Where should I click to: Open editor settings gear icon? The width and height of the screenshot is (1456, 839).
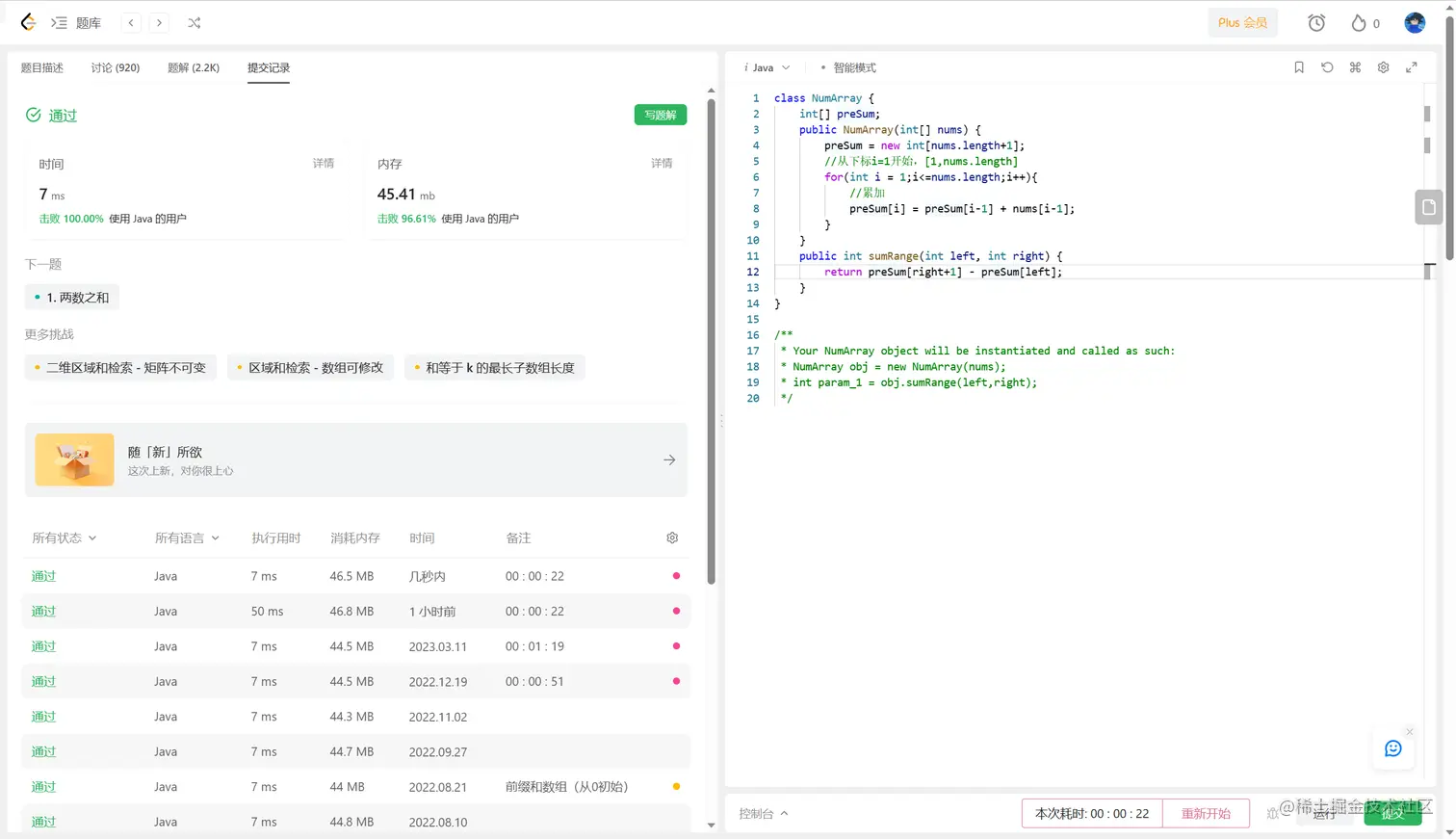click(1383, 67)
